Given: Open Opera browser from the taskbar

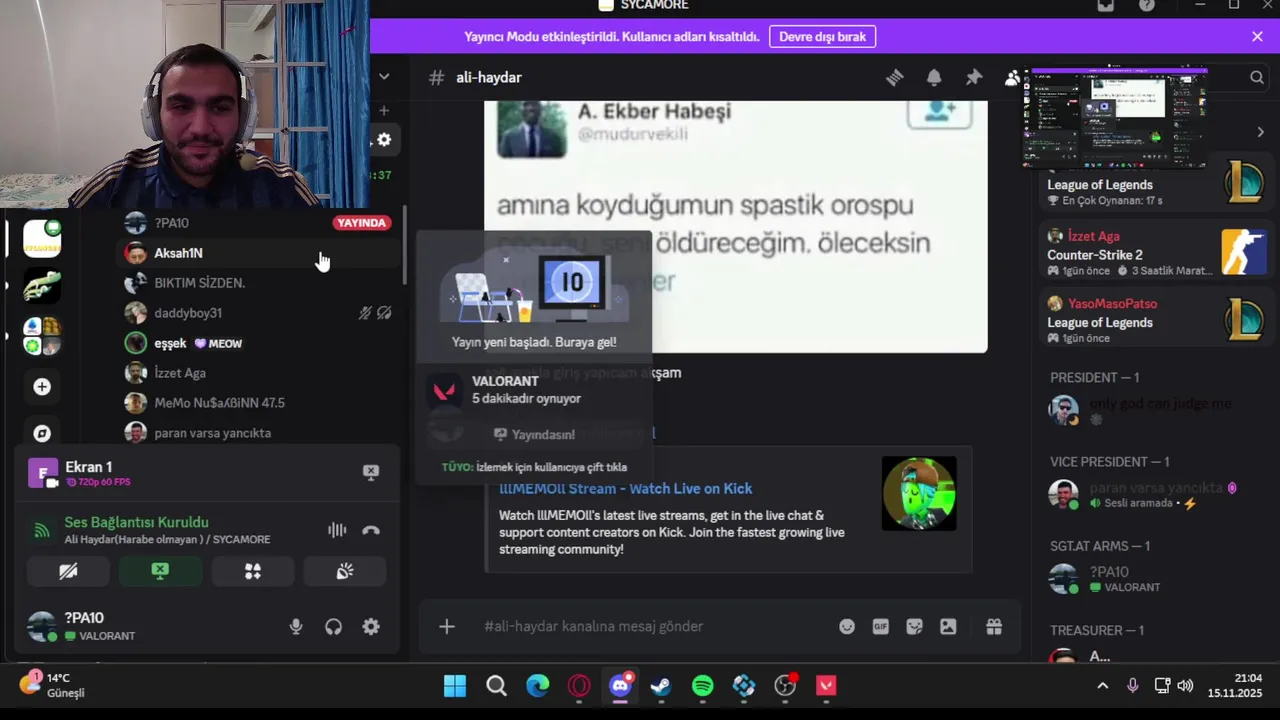Looking at the screenshot, I should point(579,686).
